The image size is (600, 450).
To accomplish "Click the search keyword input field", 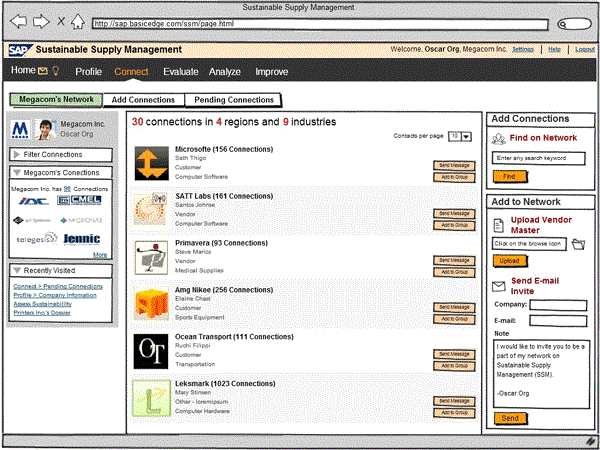I will click(x=538, y=158).
